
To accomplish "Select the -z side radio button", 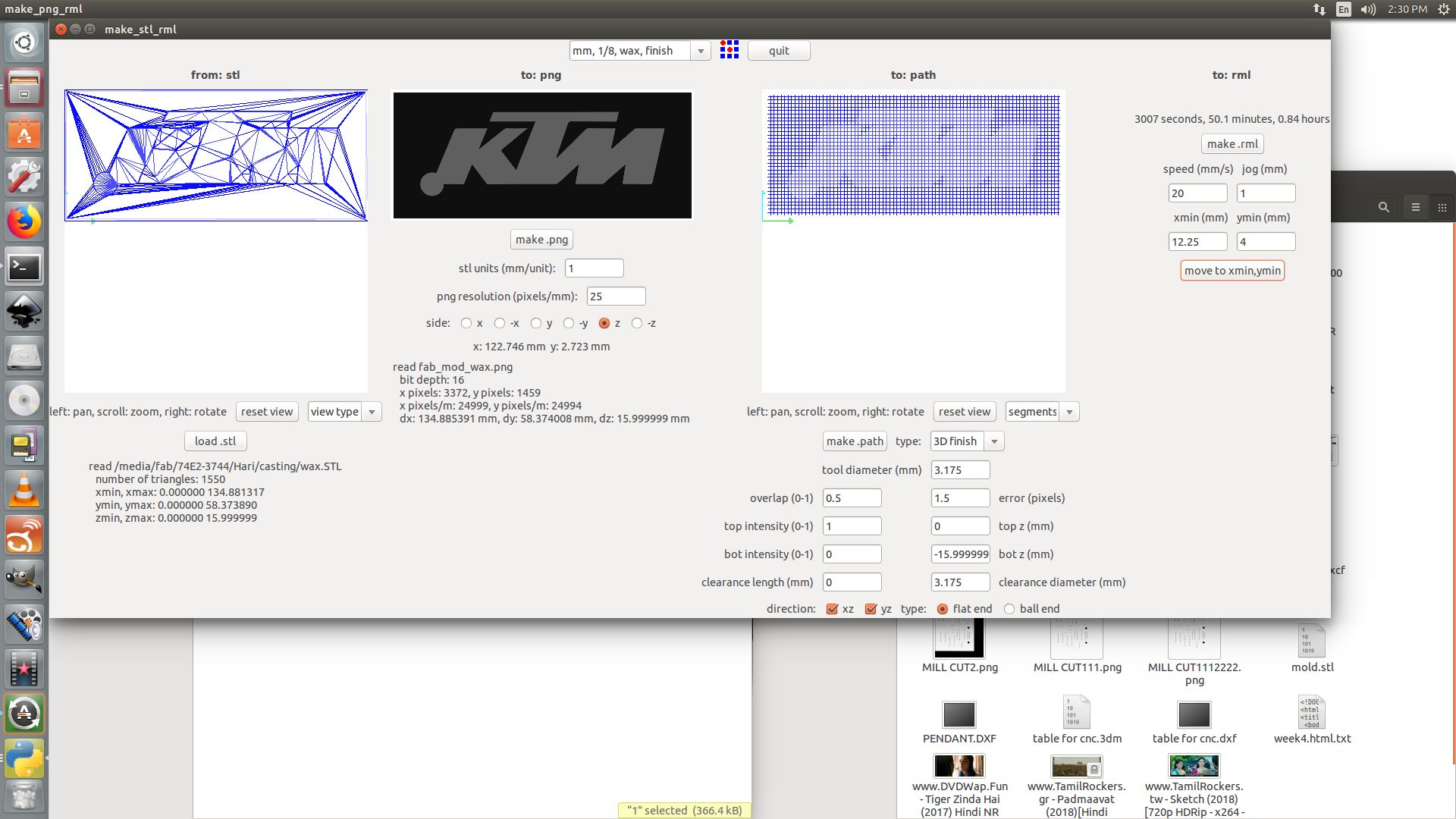I will [637, 323].
